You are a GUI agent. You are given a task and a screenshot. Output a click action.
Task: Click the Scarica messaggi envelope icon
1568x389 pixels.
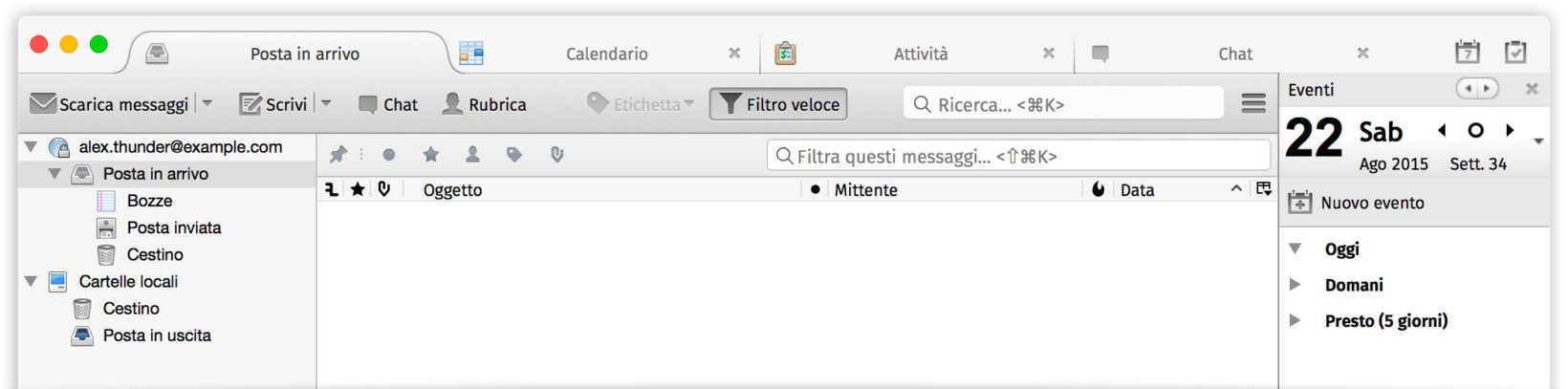pyautogui.click(x=43, y=103)
